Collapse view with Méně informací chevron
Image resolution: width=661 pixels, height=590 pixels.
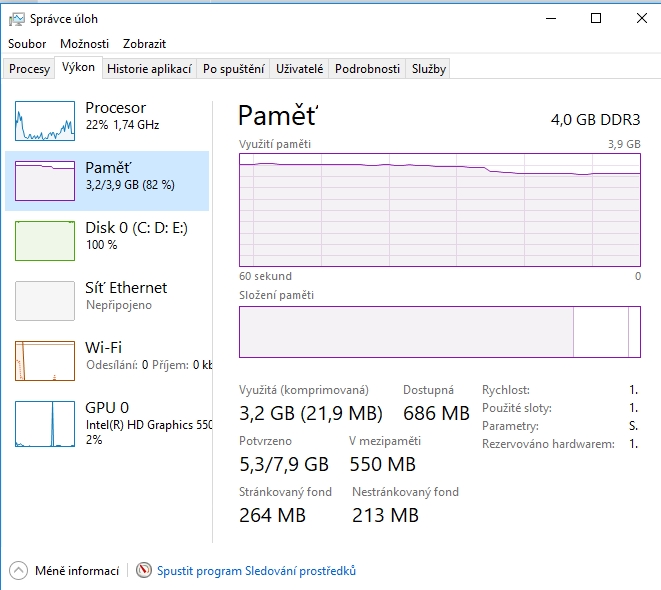tap(18, 571)
